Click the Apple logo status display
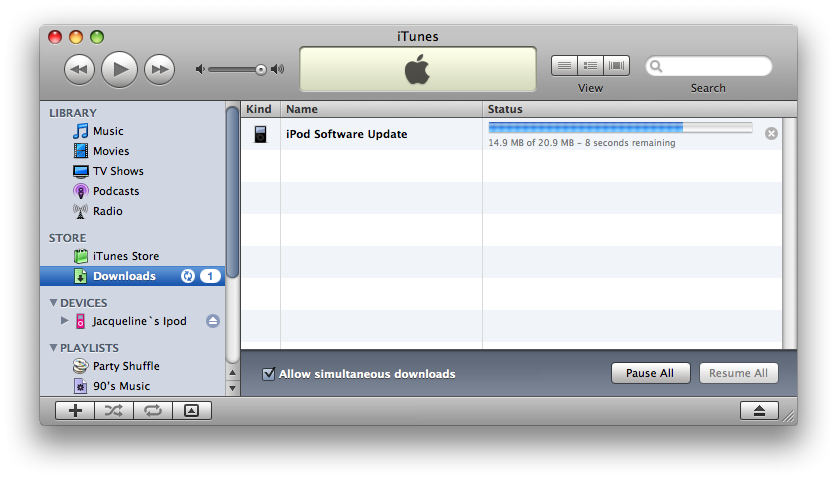This screenshot has width=837, height=480. click(x=417, y=69)
